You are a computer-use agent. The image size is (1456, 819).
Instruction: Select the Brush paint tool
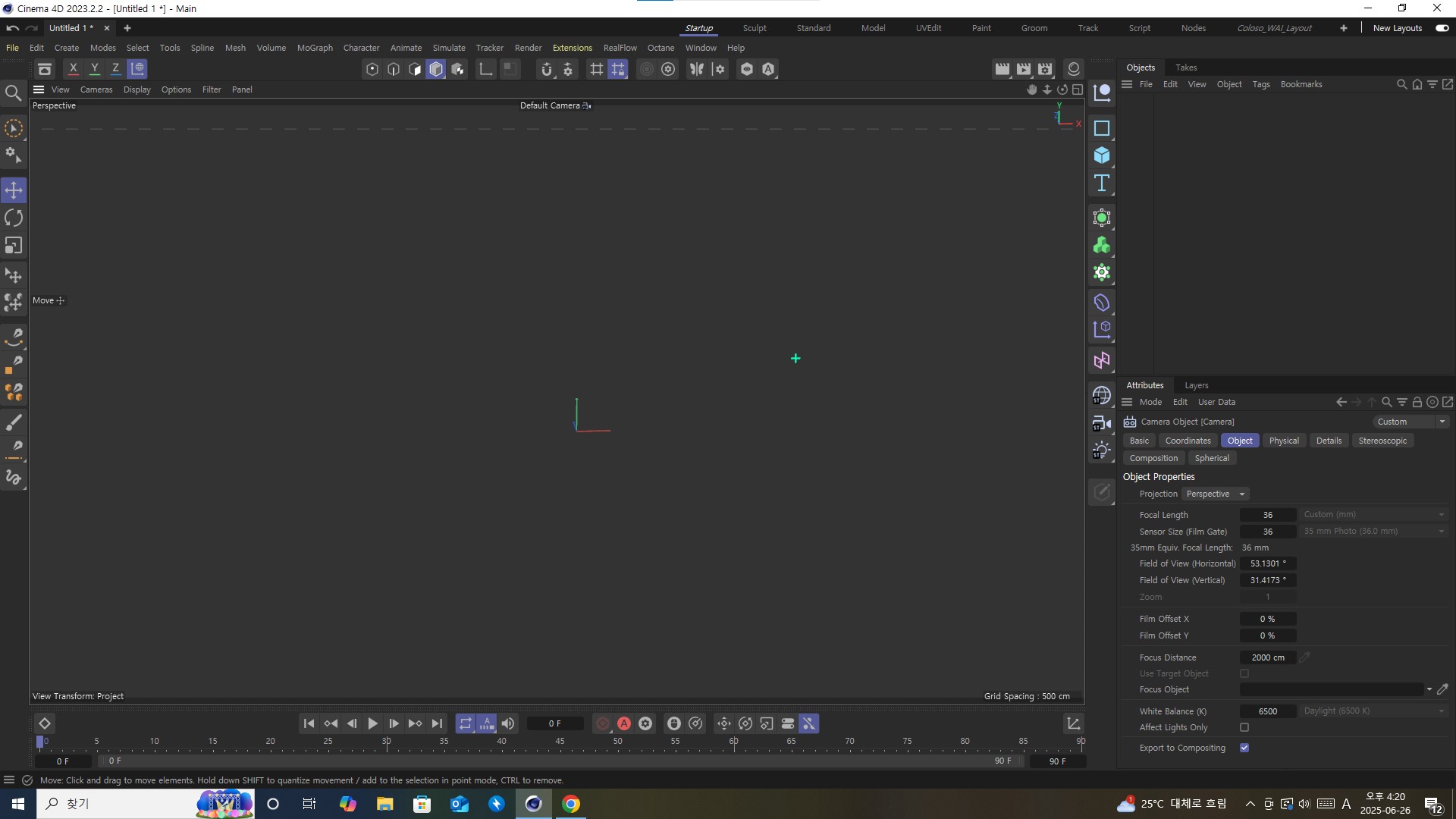coord(14,423)
